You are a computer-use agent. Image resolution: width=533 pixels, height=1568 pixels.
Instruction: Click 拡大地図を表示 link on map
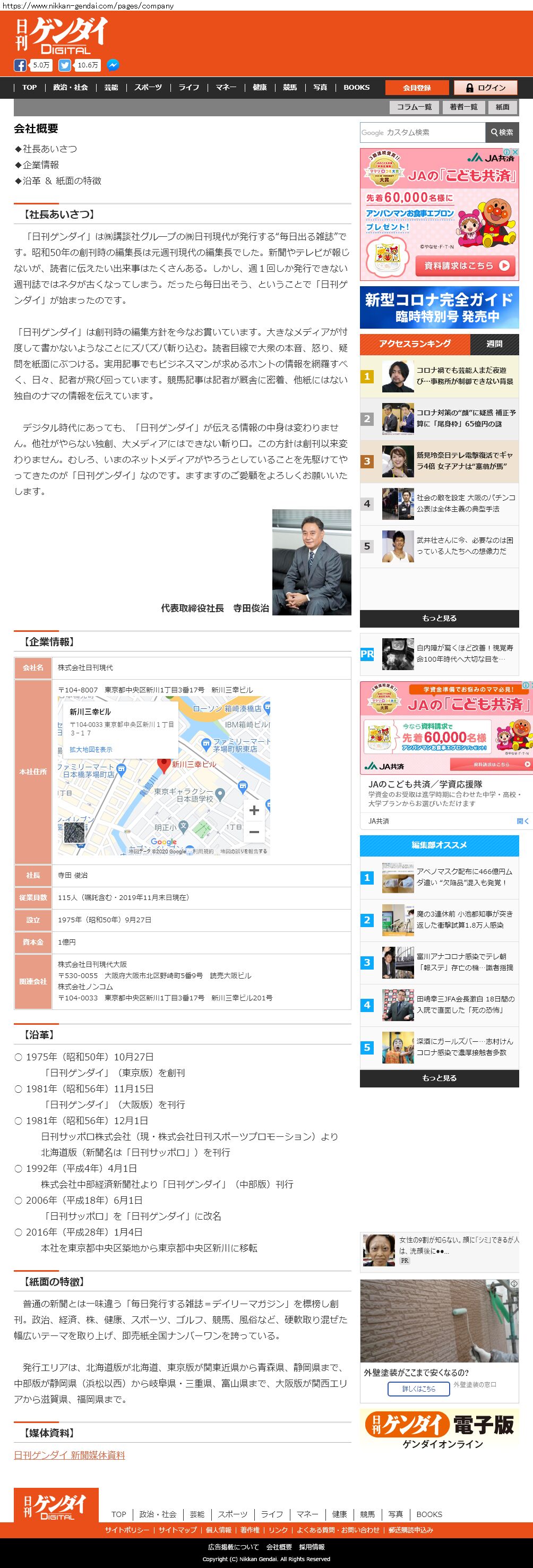pos(91,749)
